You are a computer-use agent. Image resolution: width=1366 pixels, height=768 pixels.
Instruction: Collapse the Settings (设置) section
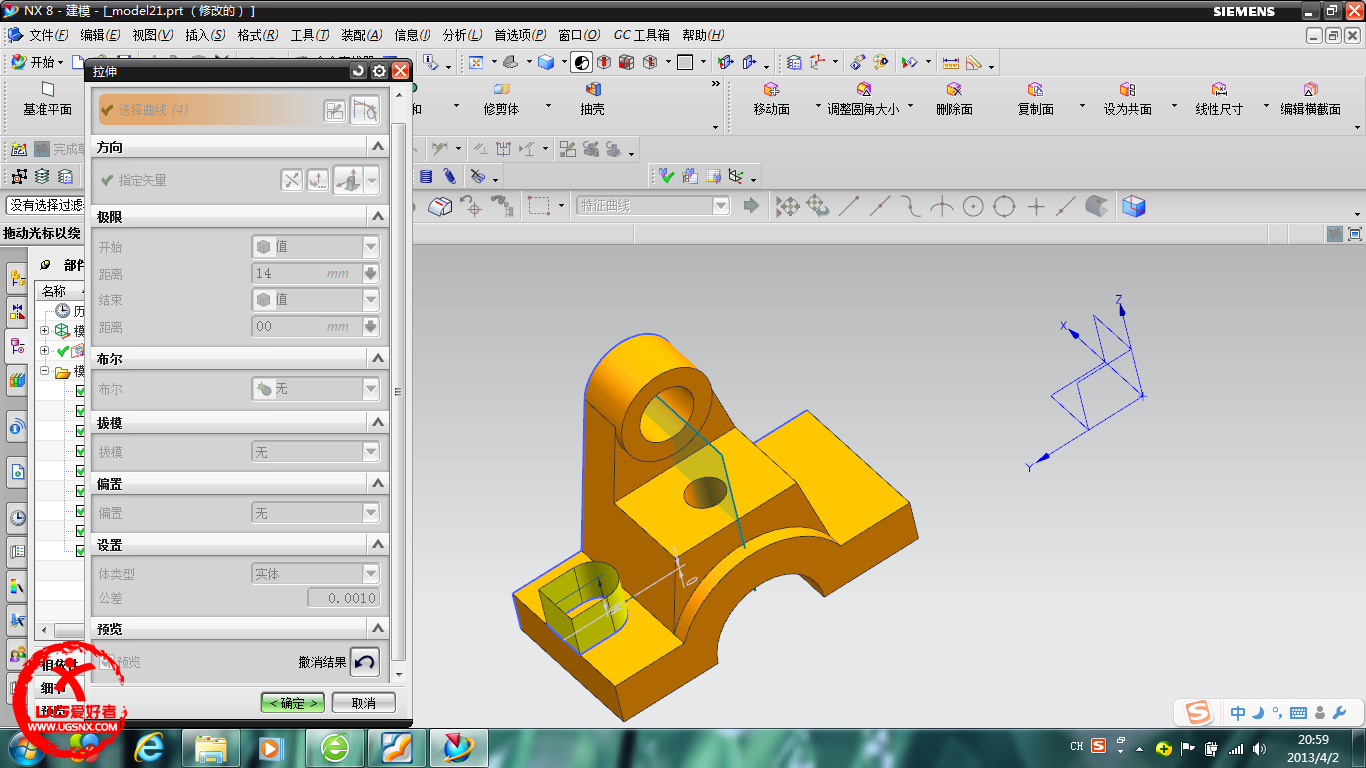click(378, 545)
